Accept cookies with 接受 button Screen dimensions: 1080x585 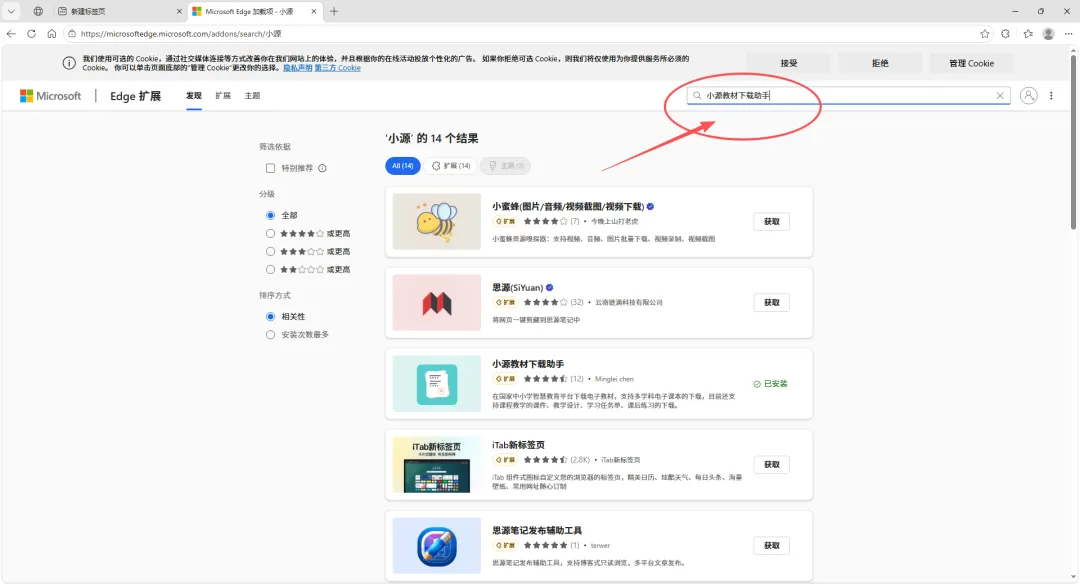[789, 63]
